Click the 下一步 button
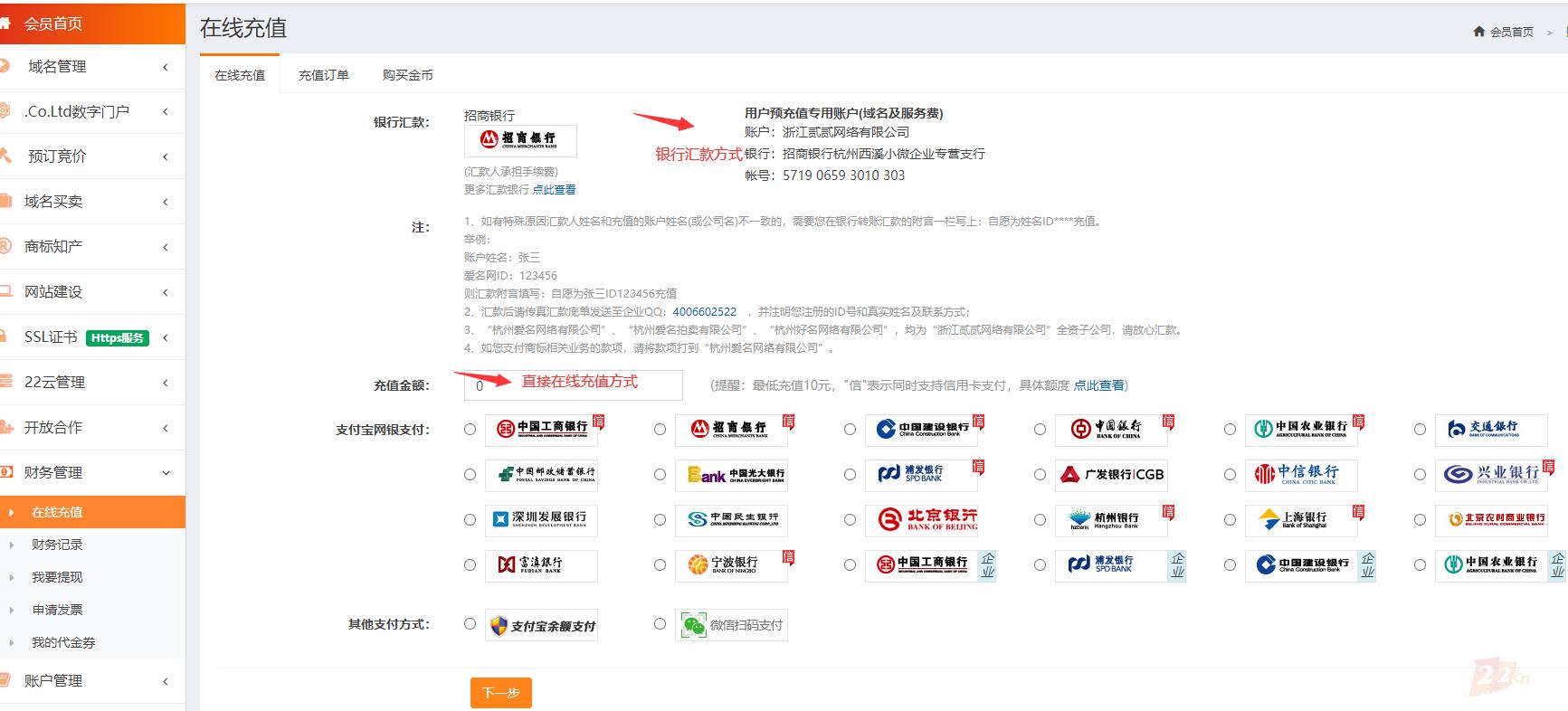The width and height of the screenshot is (1568, 711). click(x=501, y=693)
